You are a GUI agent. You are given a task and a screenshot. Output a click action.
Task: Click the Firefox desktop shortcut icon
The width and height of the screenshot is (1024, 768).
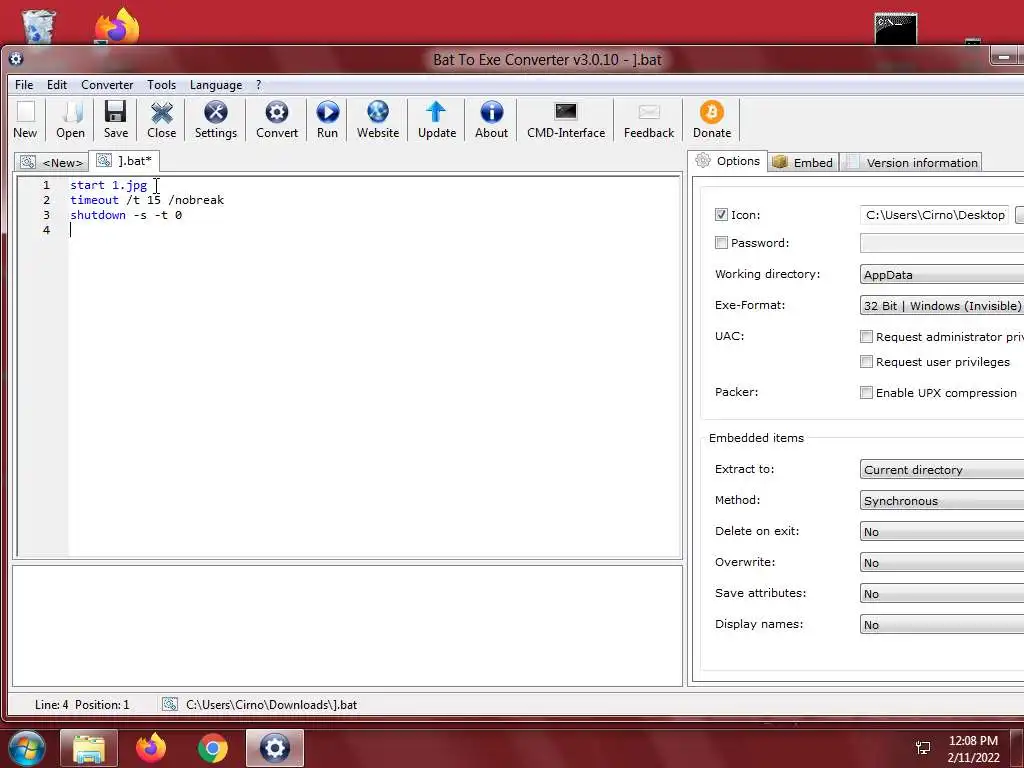tap(117, 26)
